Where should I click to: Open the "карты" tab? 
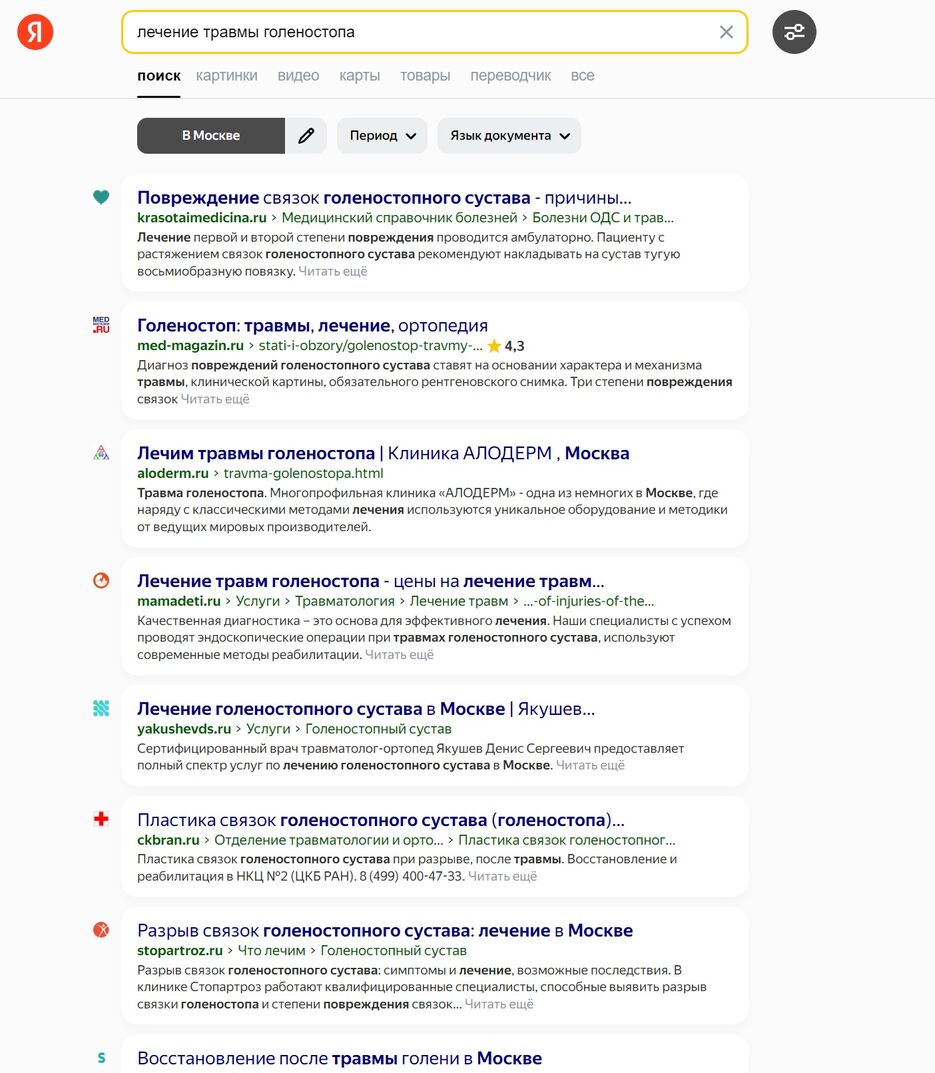click(359, 76)
